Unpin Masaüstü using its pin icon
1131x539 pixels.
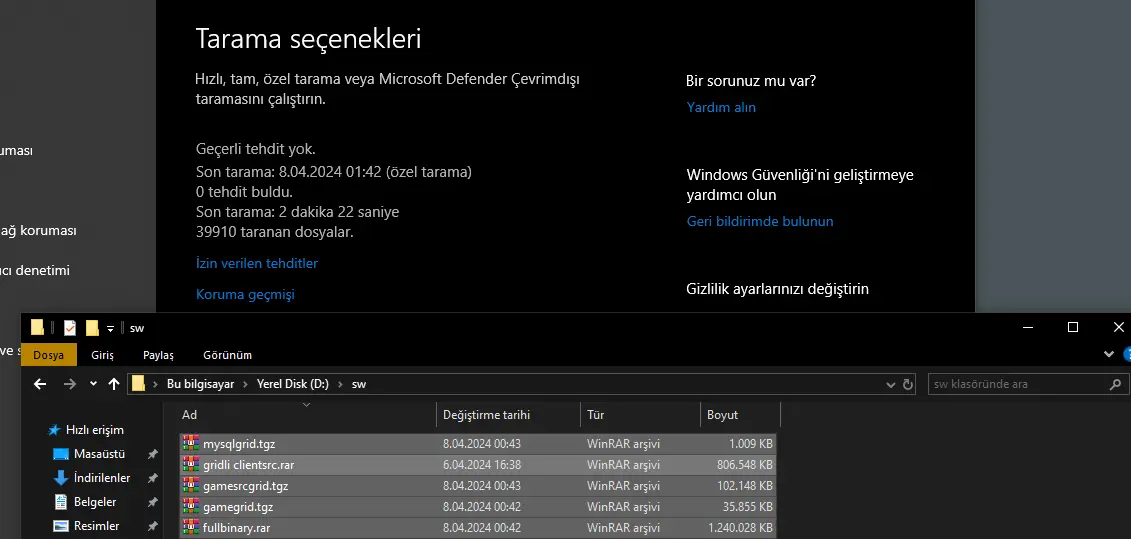click(x=152, y=454)
